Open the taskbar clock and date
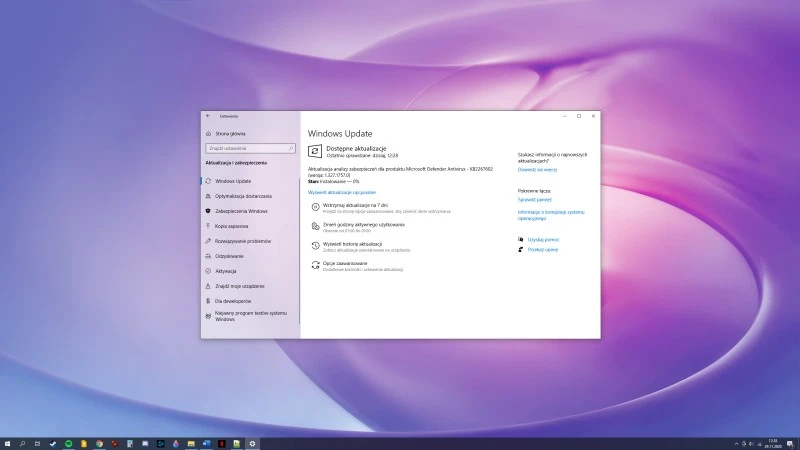This screenshot has width=800, height=450. (x=772, y=443)
